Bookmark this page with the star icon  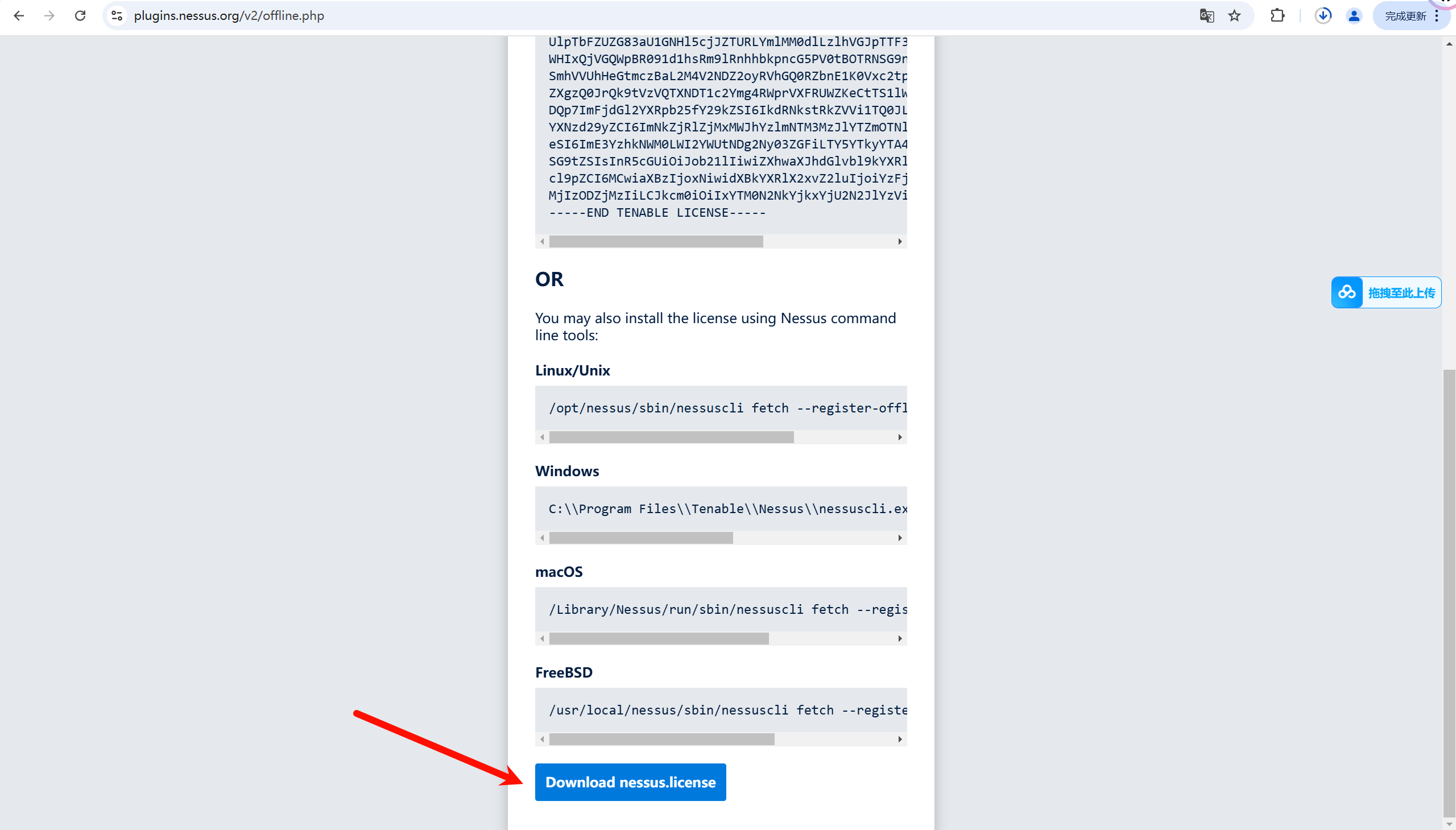[x=1234, y=15]
